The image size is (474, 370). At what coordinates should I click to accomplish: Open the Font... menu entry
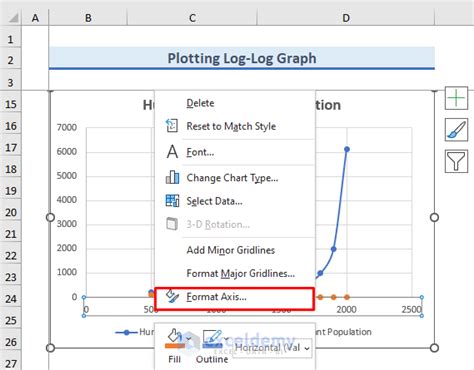click(200, 152)
